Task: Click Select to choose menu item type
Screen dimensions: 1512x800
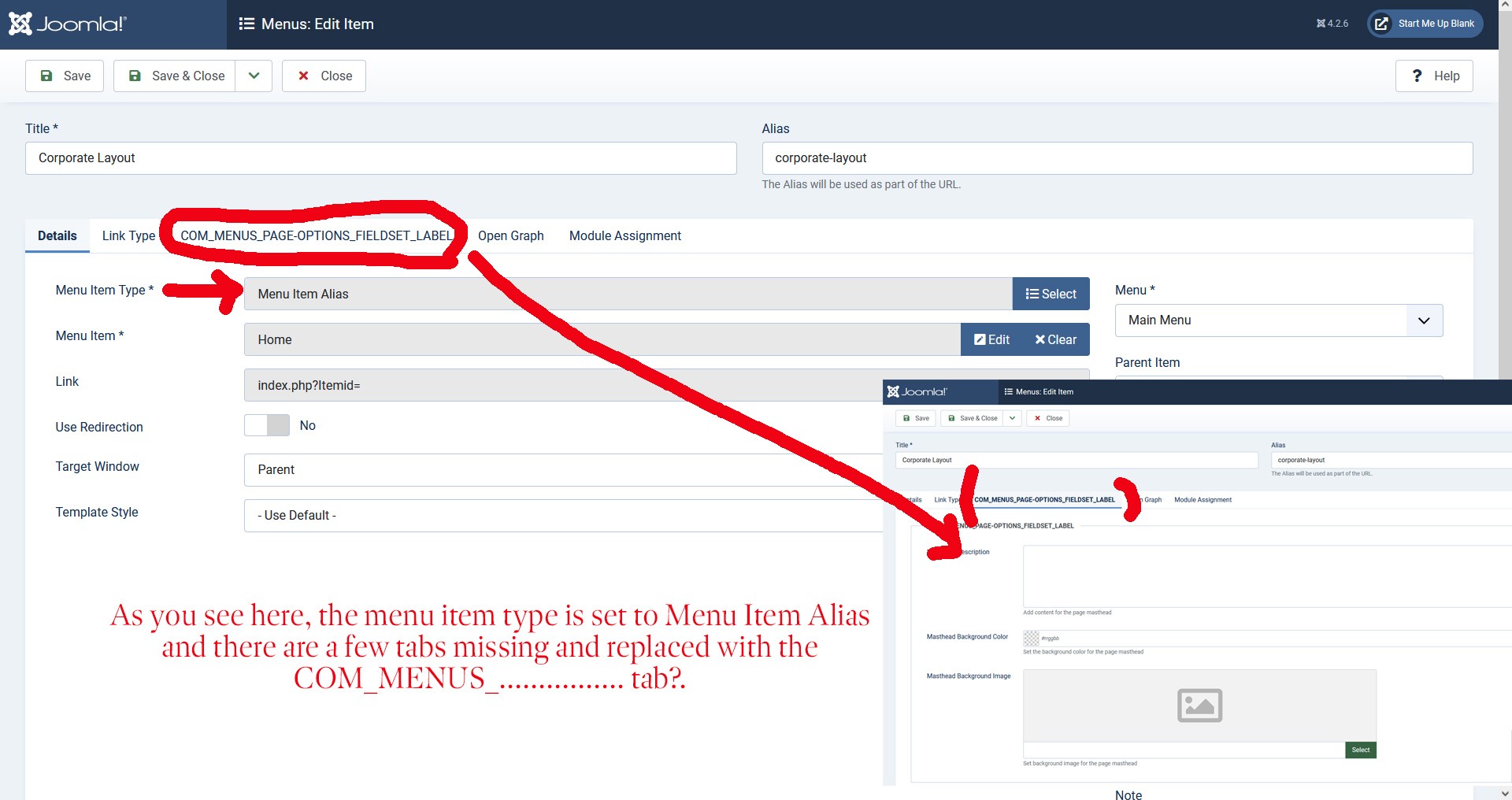Action: point(1051,294)
